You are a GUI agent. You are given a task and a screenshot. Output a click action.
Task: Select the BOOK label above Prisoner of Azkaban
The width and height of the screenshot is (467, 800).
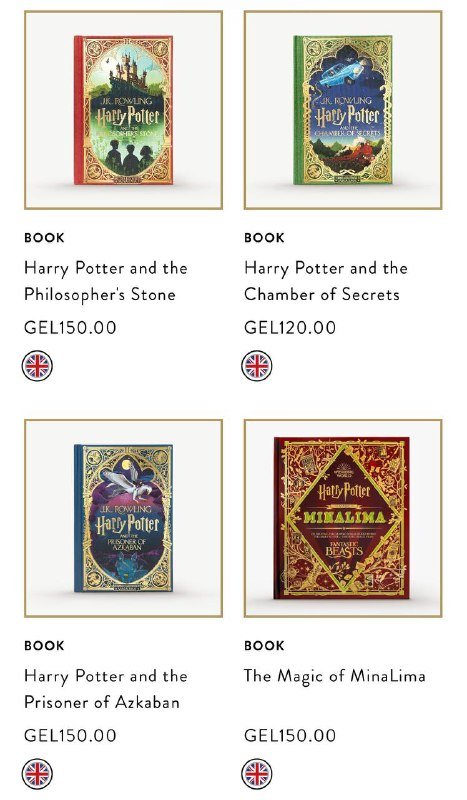[x=44, y=645]
